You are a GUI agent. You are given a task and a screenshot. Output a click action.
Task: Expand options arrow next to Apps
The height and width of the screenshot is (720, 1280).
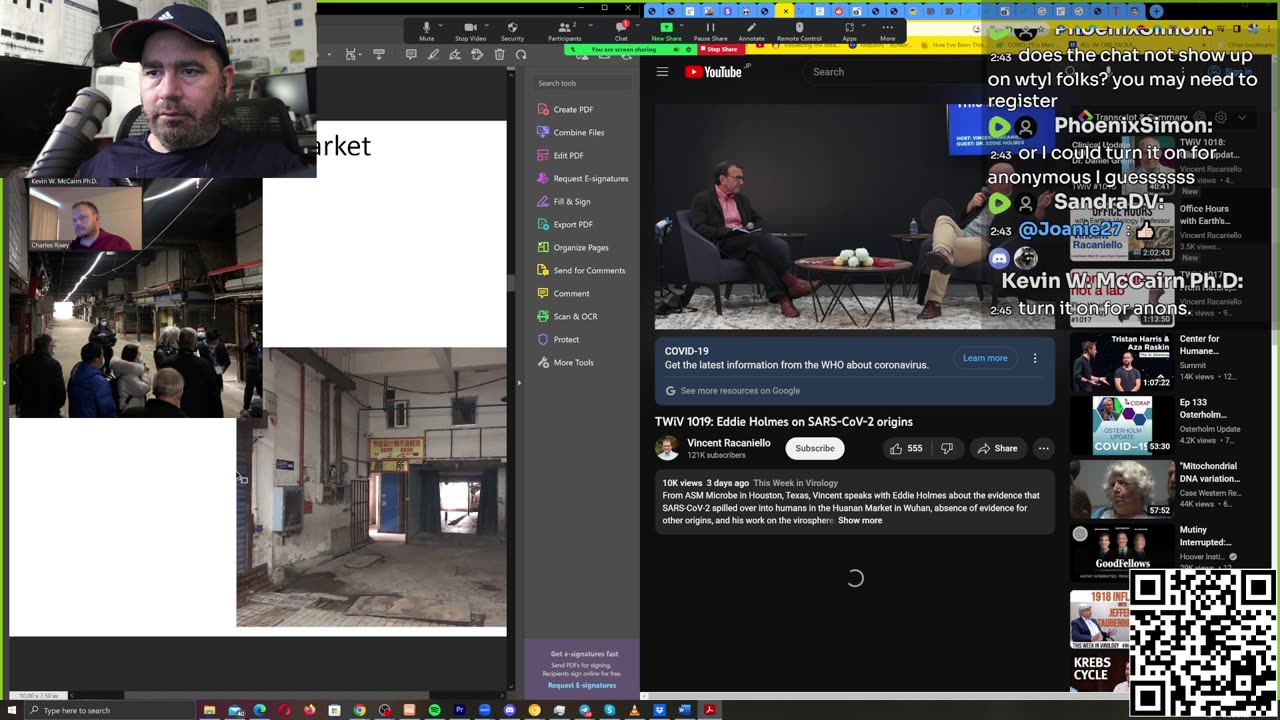tap(866, 25)
